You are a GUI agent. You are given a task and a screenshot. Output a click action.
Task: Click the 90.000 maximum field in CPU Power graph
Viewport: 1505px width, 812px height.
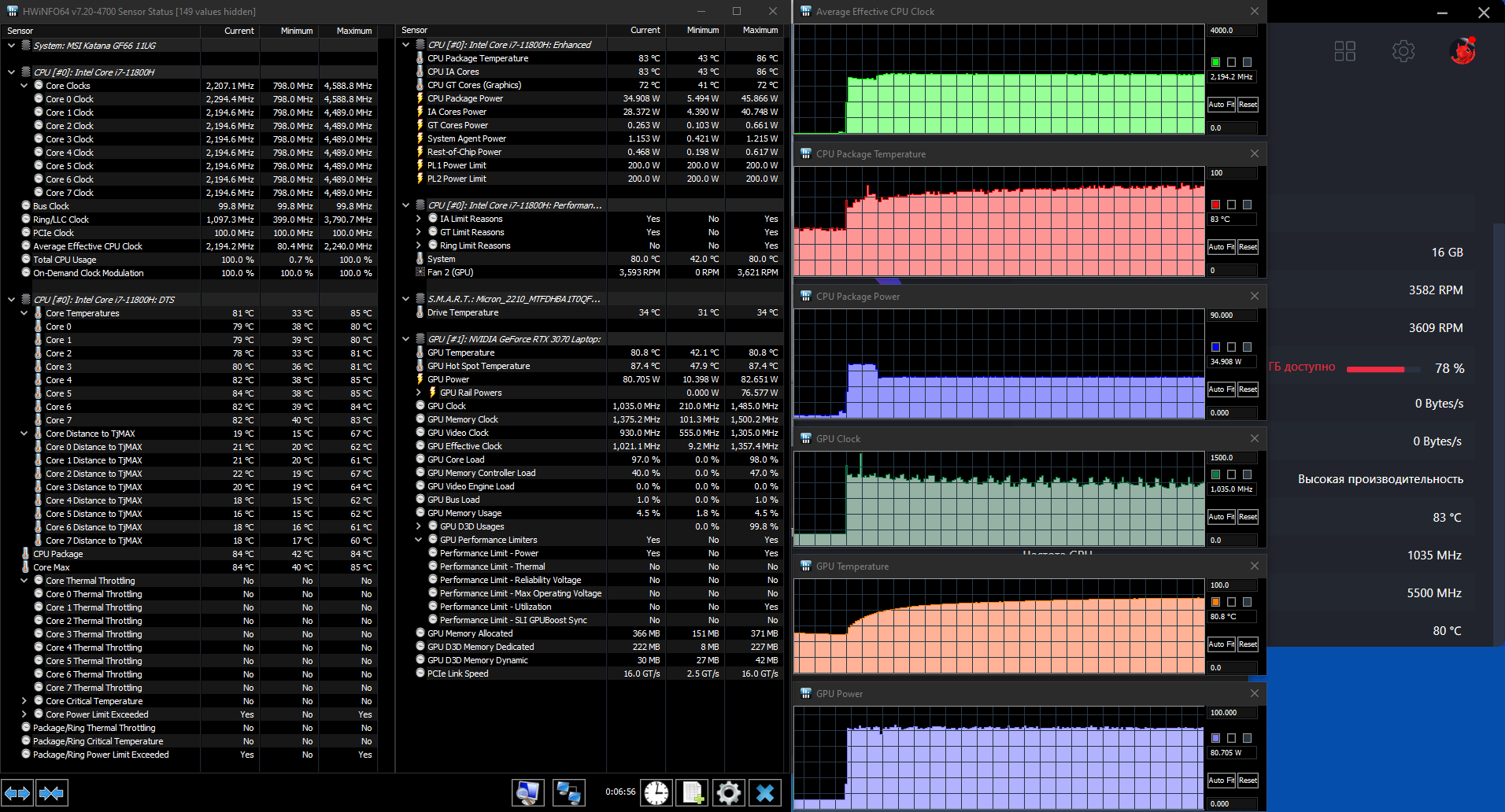pos(1233,316)
